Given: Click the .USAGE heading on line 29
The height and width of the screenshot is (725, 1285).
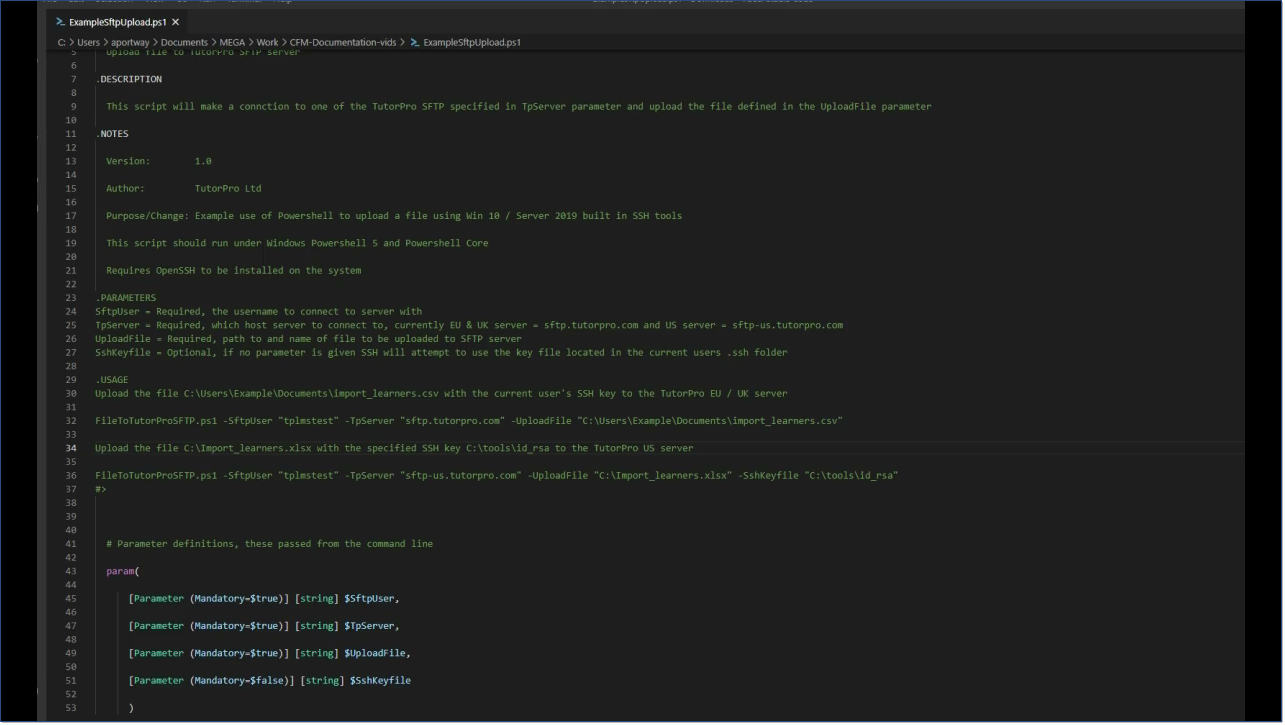Looking at the screenshot, I should (x=112, y=380).
